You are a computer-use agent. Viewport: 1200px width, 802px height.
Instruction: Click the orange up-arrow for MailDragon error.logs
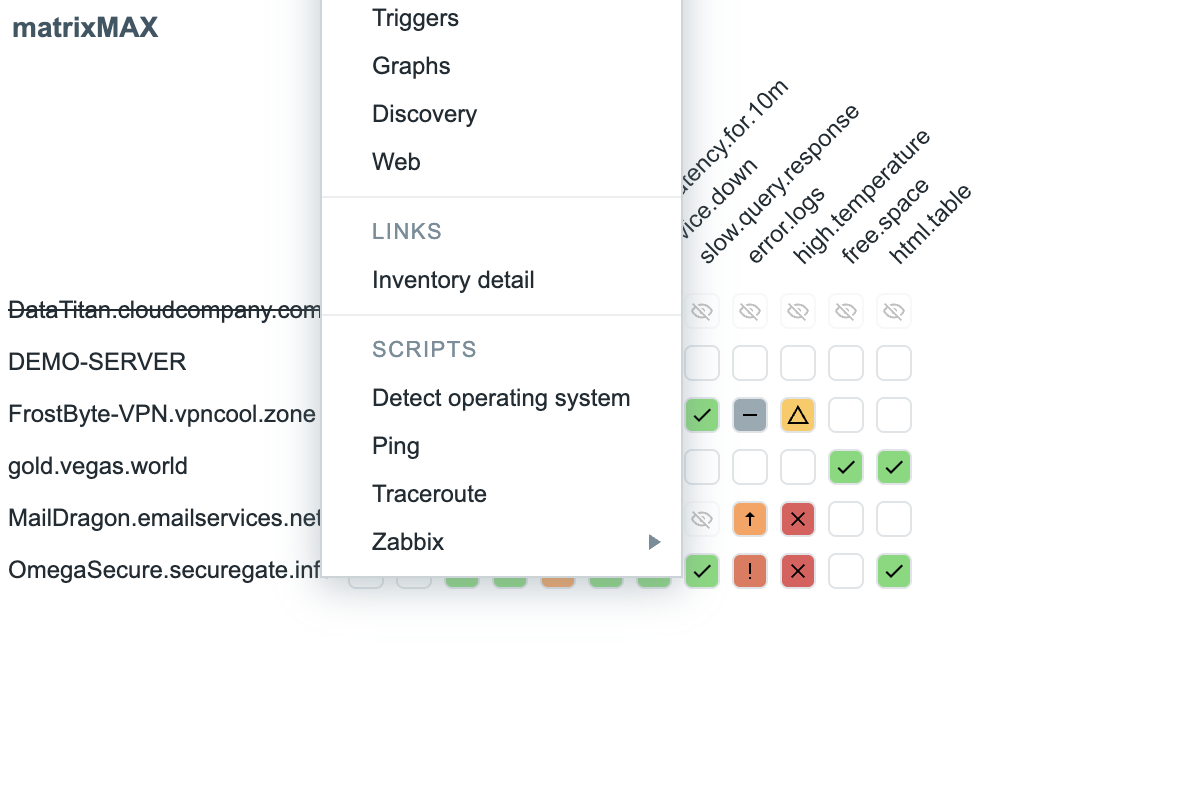click(750, 519)
